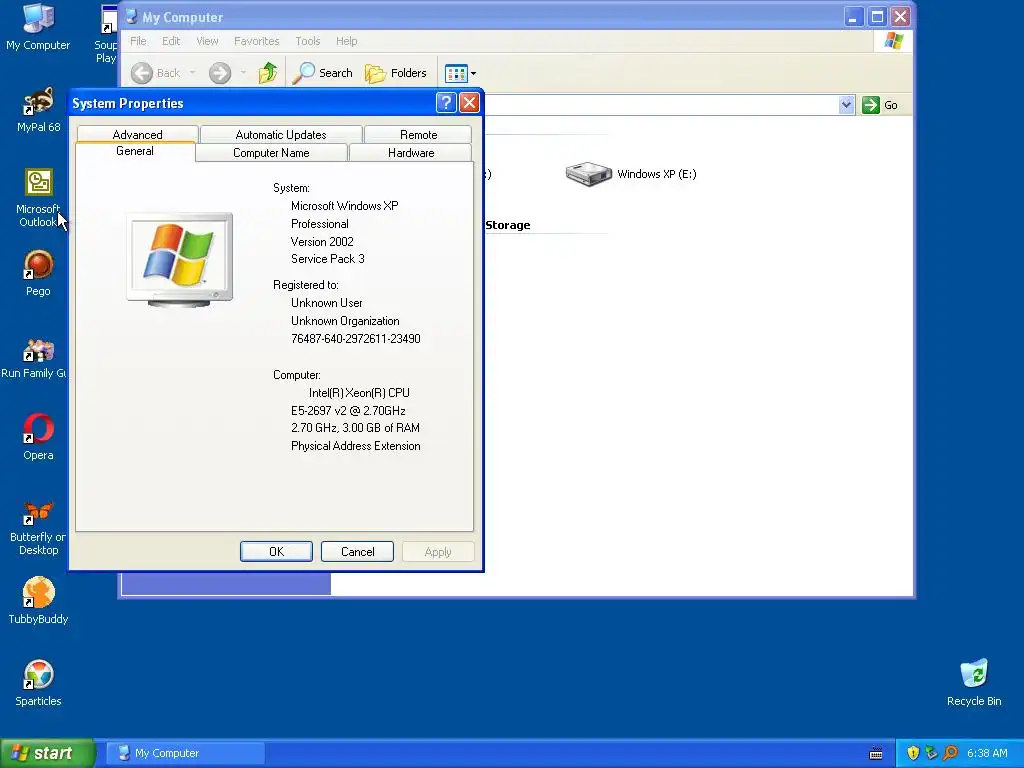Open the Start menu
The height and width of the screenshot is (768, 1024).
tap(47, 753)
